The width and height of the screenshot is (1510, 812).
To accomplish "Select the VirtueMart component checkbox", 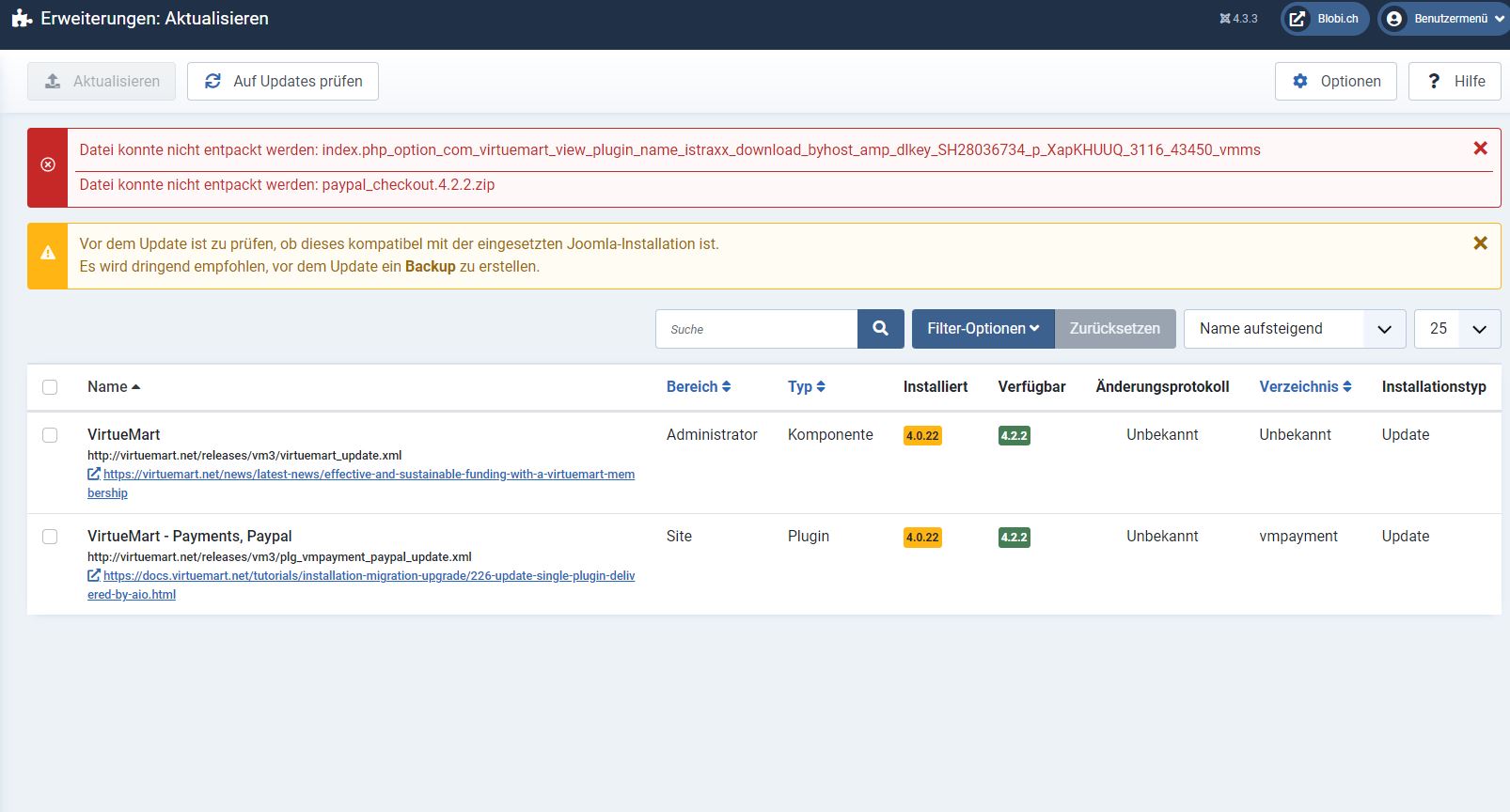I will click(50, 435).
